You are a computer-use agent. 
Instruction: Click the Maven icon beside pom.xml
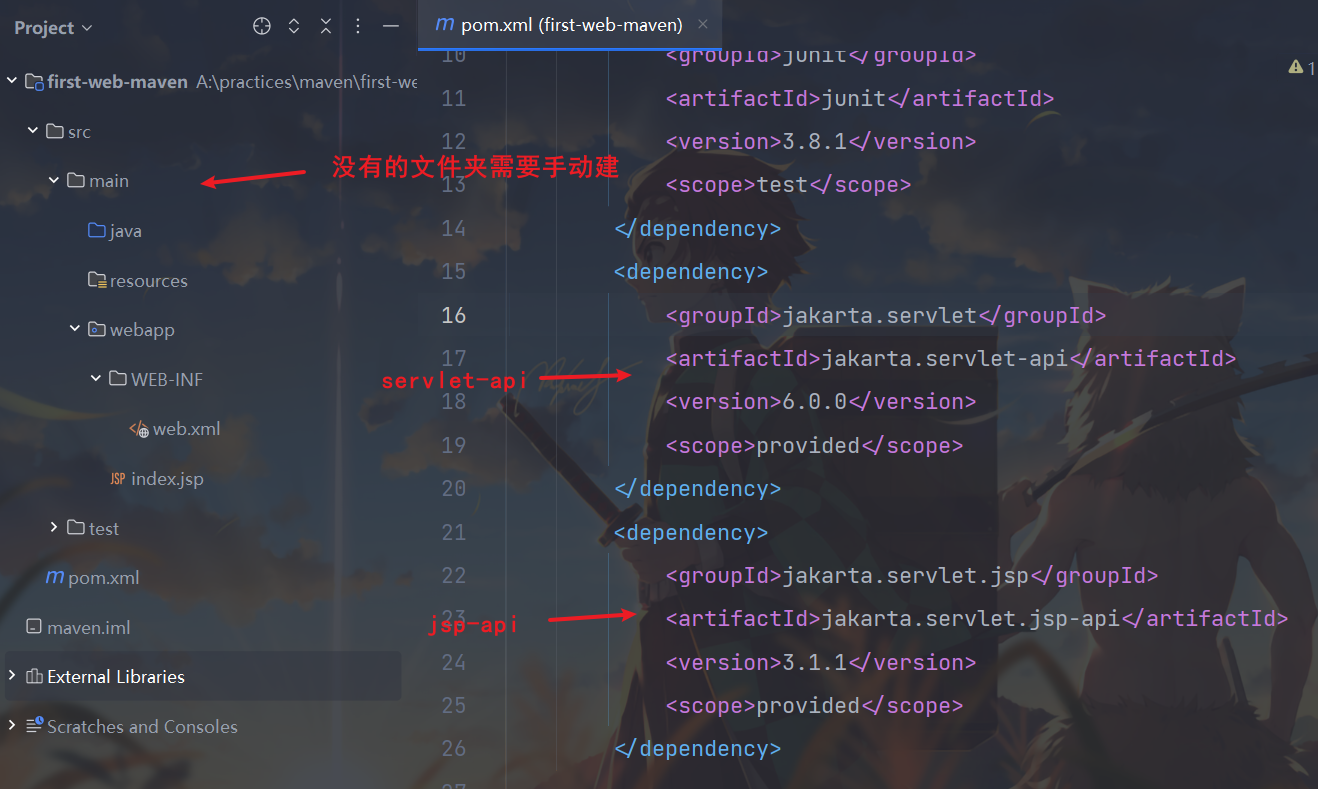pyautogui.click(x=55, y=577)
